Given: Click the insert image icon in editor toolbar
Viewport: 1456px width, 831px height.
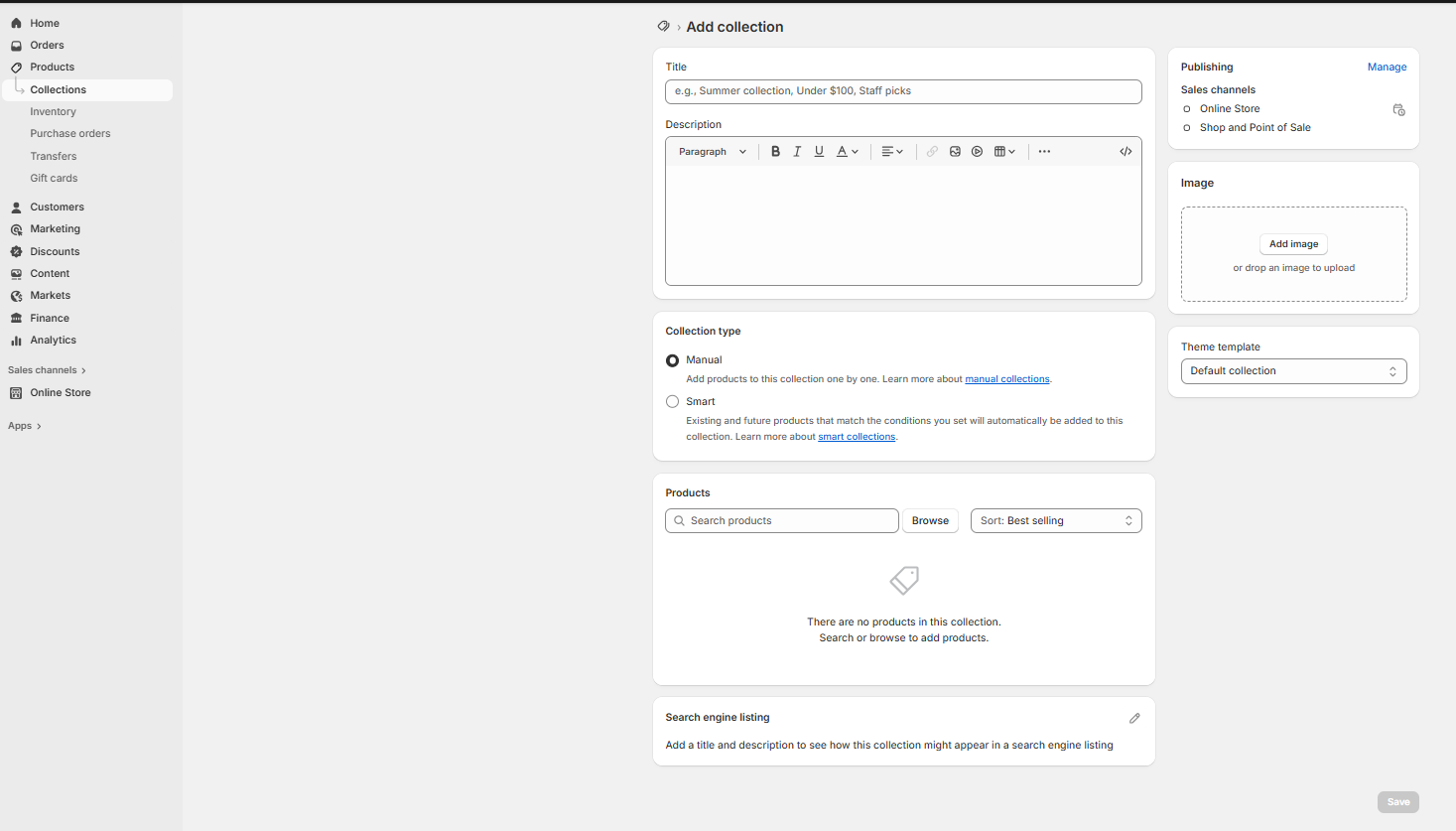Looking at the screenshot, I should point(955,152).
